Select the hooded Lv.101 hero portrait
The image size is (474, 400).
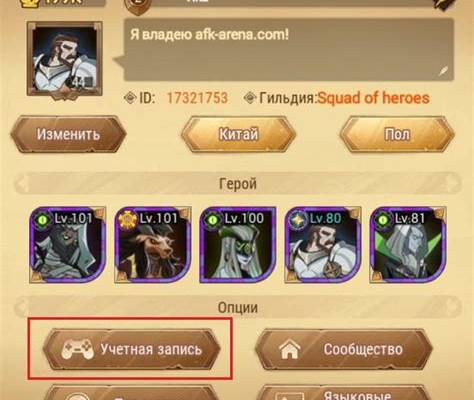tap(68, 245)
